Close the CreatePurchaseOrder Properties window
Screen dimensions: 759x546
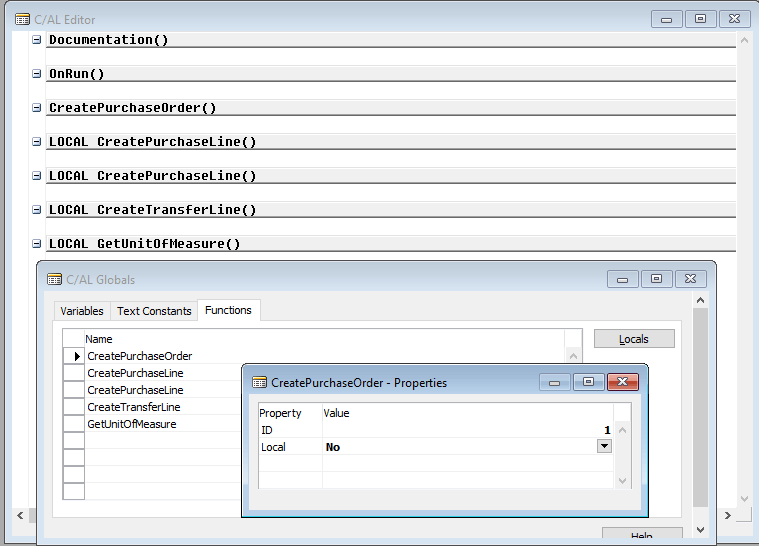click(x=623, y=382)
